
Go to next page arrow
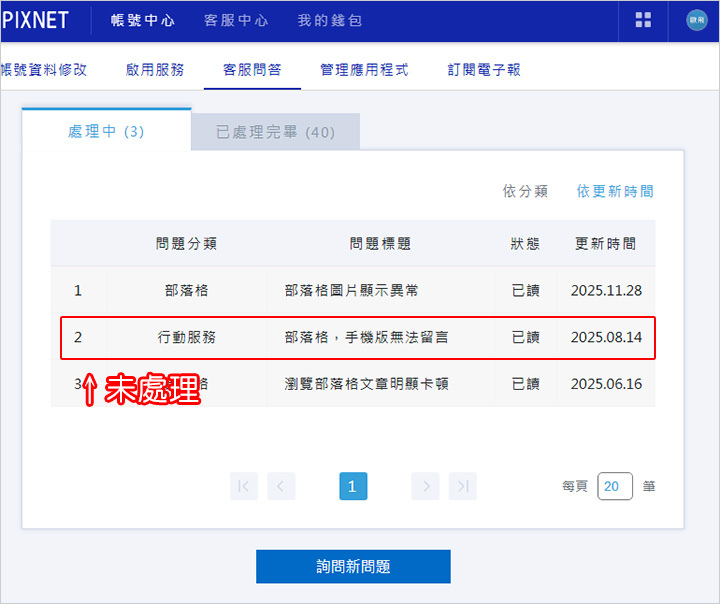click(x=425, y=486)
